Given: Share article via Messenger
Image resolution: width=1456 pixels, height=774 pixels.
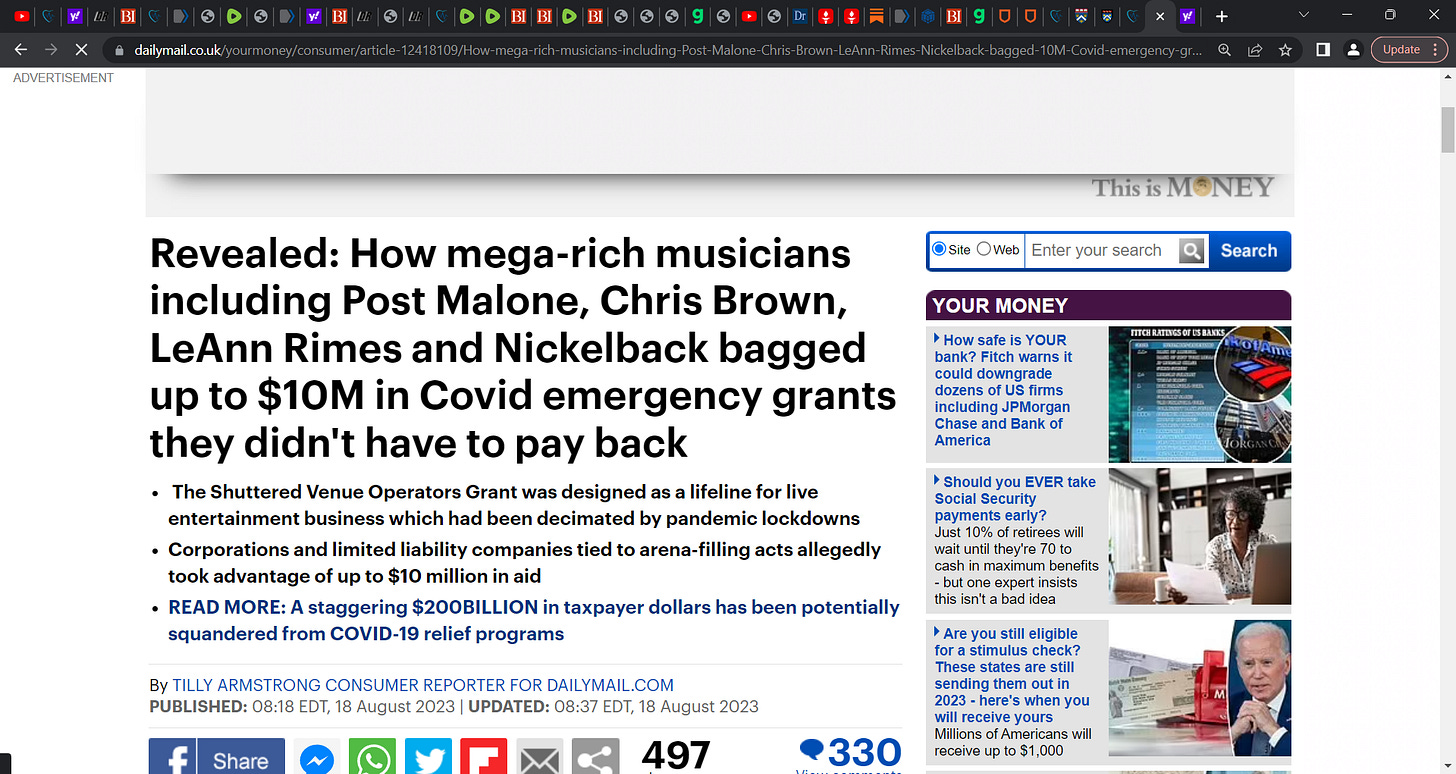Looking at the screenshot, I should tap(317, 757).
